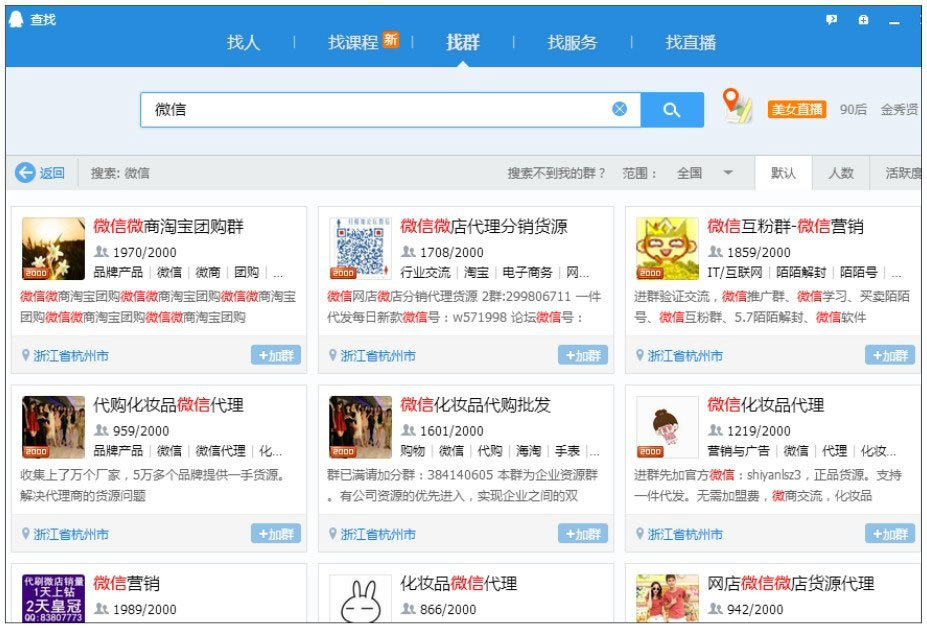Screen dimensions: 927x628
Task: Join 微信微店代理分销货源 with +加群
Action: [x=583, y=355]
